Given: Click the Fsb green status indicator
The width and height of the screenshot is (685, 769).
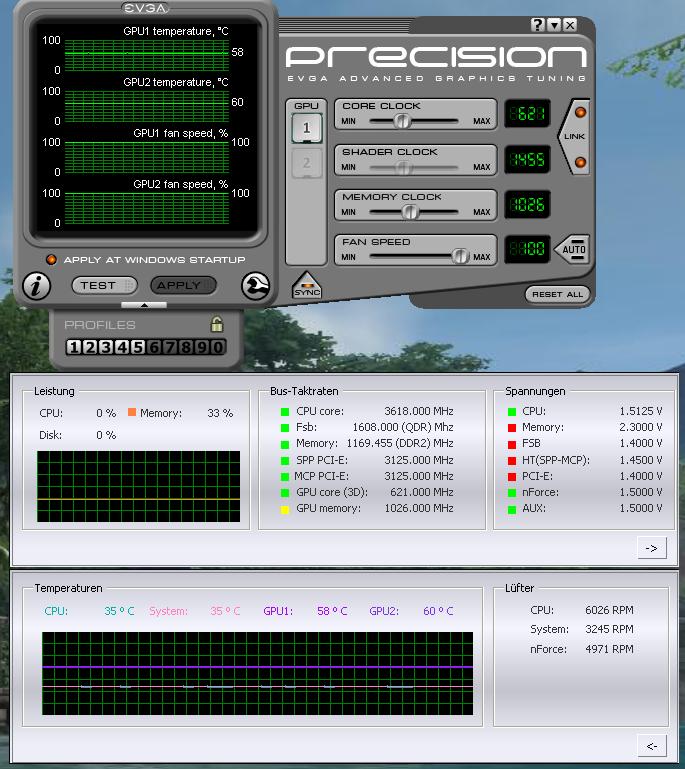Looking at the screenshot, I should point(284,428).
